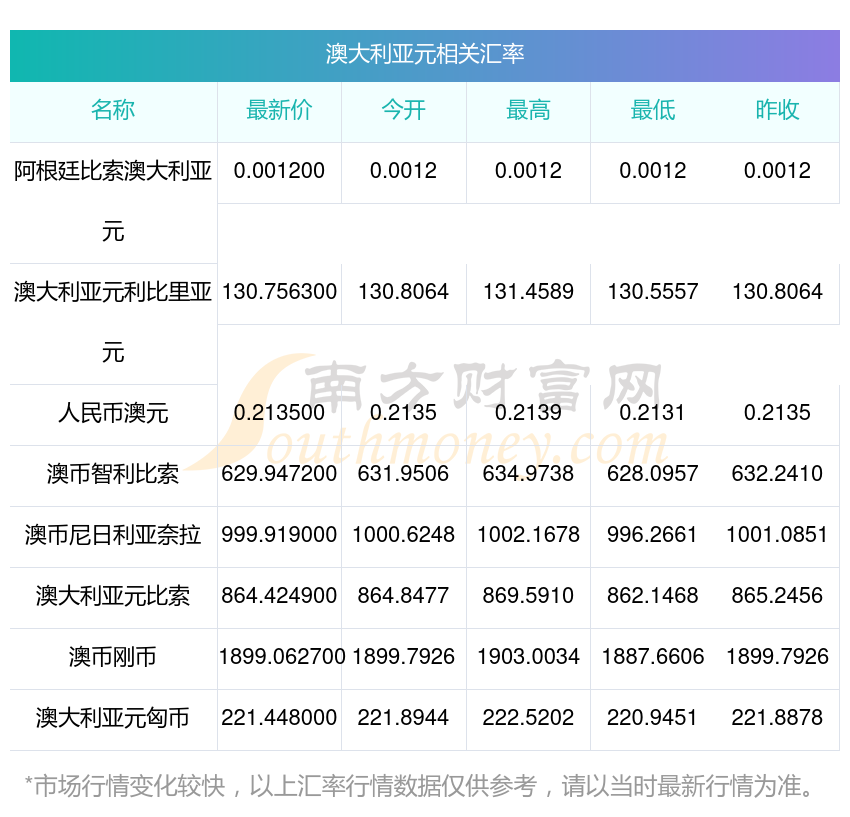The image size is (850, 817).
Task: Select the 人民币澳元 row name
Action: coord(113,413)
